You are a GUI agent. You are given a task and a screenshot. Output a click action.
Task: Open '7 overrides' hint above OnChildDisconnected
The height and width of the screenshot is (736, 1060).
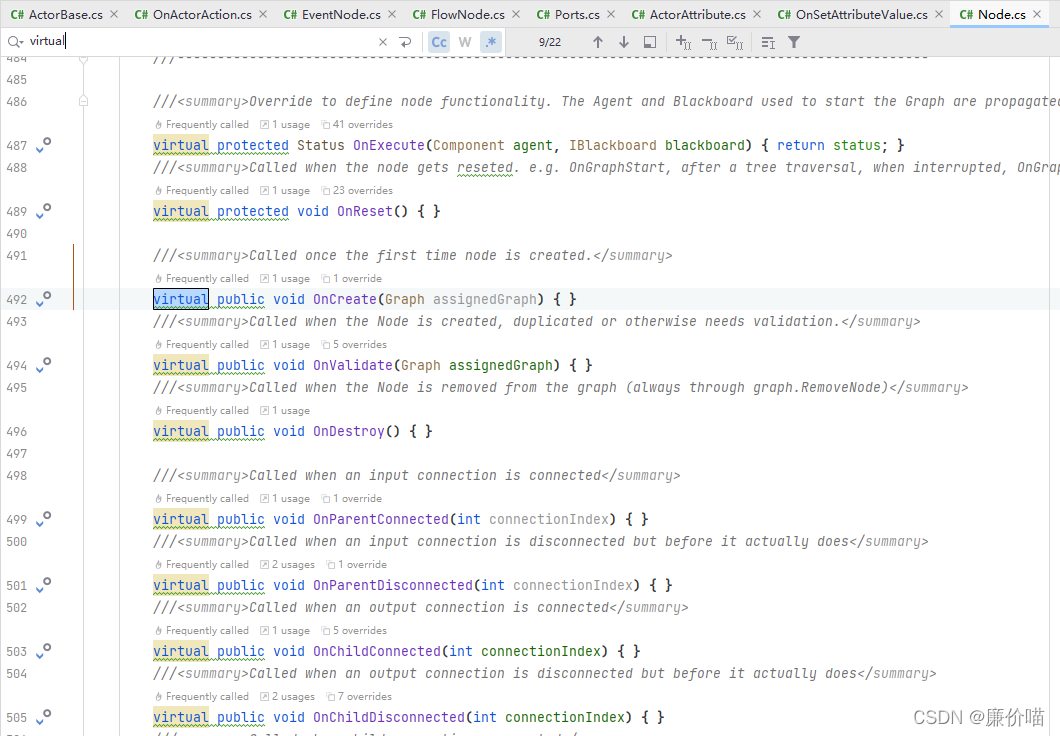click(x=359, y=696)
